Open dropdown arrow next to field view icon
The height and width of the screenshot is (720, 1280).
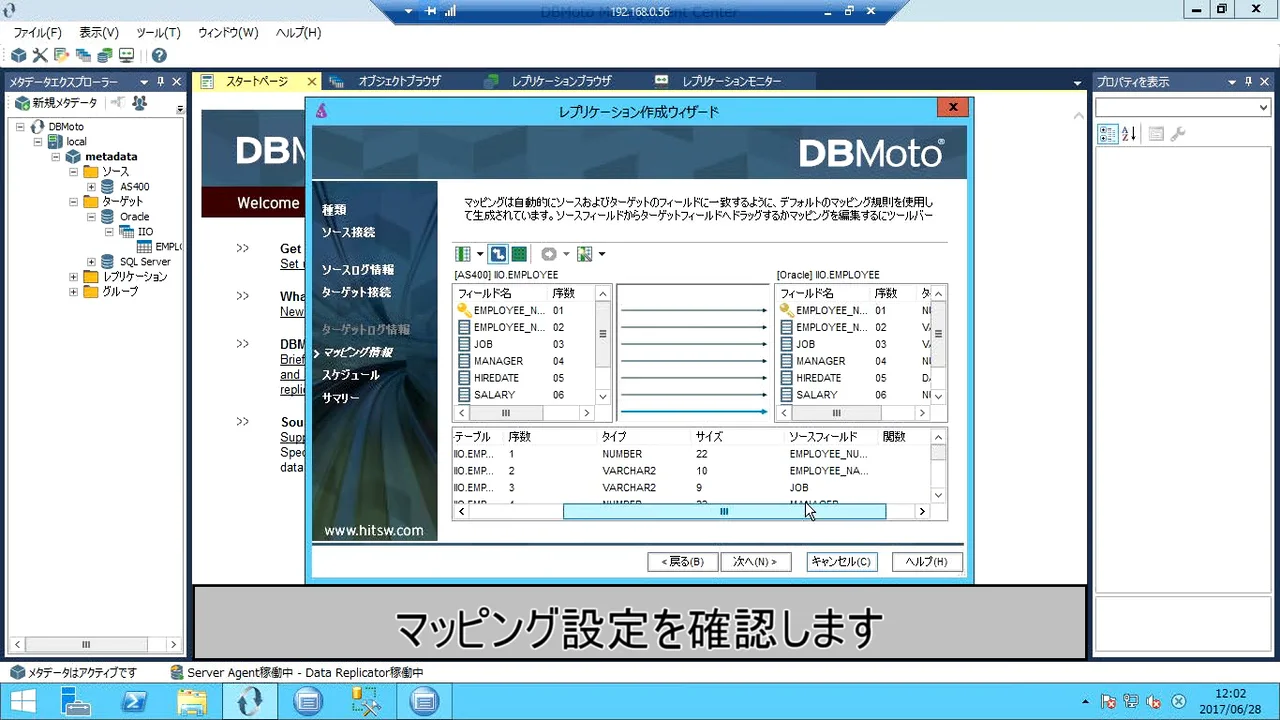point(480,254)
